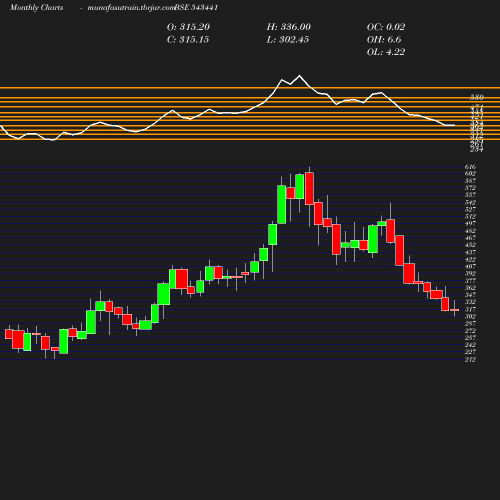Viewport: 500px width, 500px height.
Task: Click the '332' price axis label
Action: pyautogui.click(x=470, y=302)
